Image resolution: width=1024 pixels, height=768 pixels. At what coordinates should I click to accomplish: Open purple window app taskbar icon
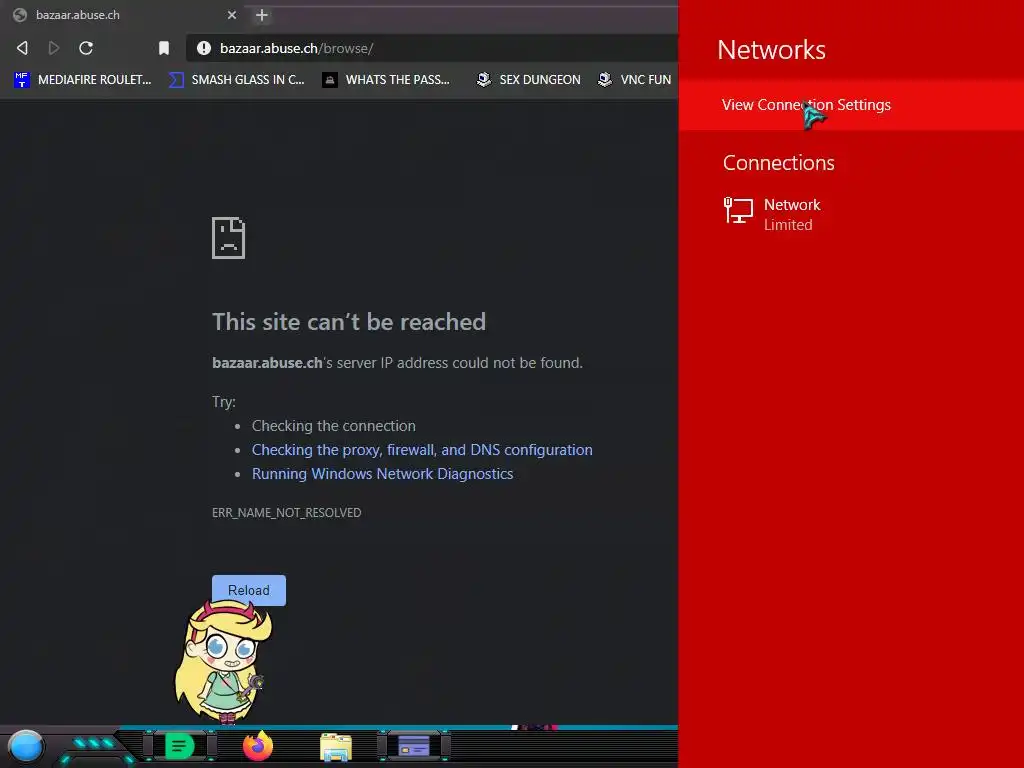pyautogui.click(x=414, y=746)
